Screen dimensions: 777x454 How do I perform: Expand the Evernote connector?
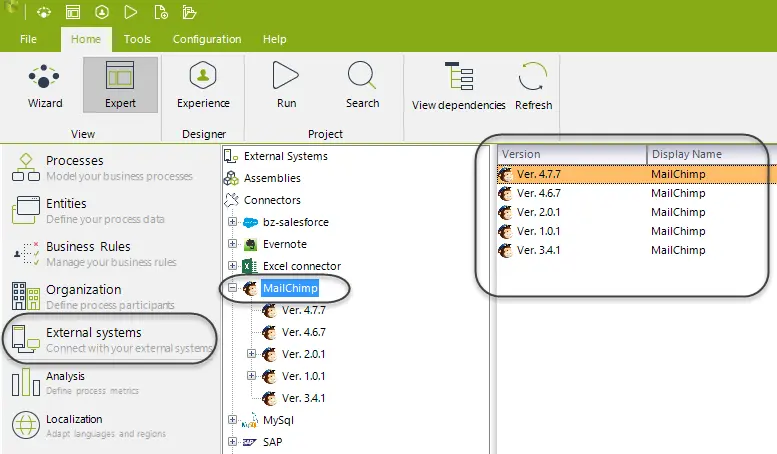(x=232, y=243)
